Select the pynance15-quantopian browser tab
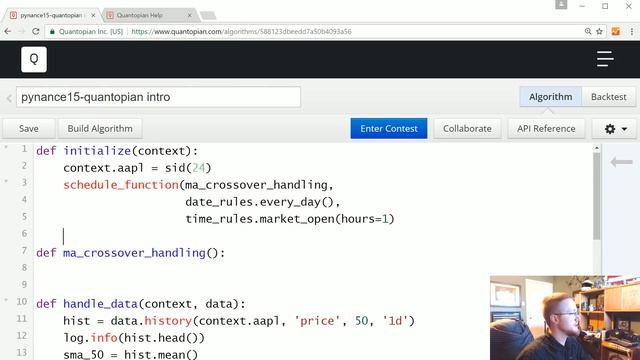Viewport: 640px width, 360px height. tap(51, 15)
